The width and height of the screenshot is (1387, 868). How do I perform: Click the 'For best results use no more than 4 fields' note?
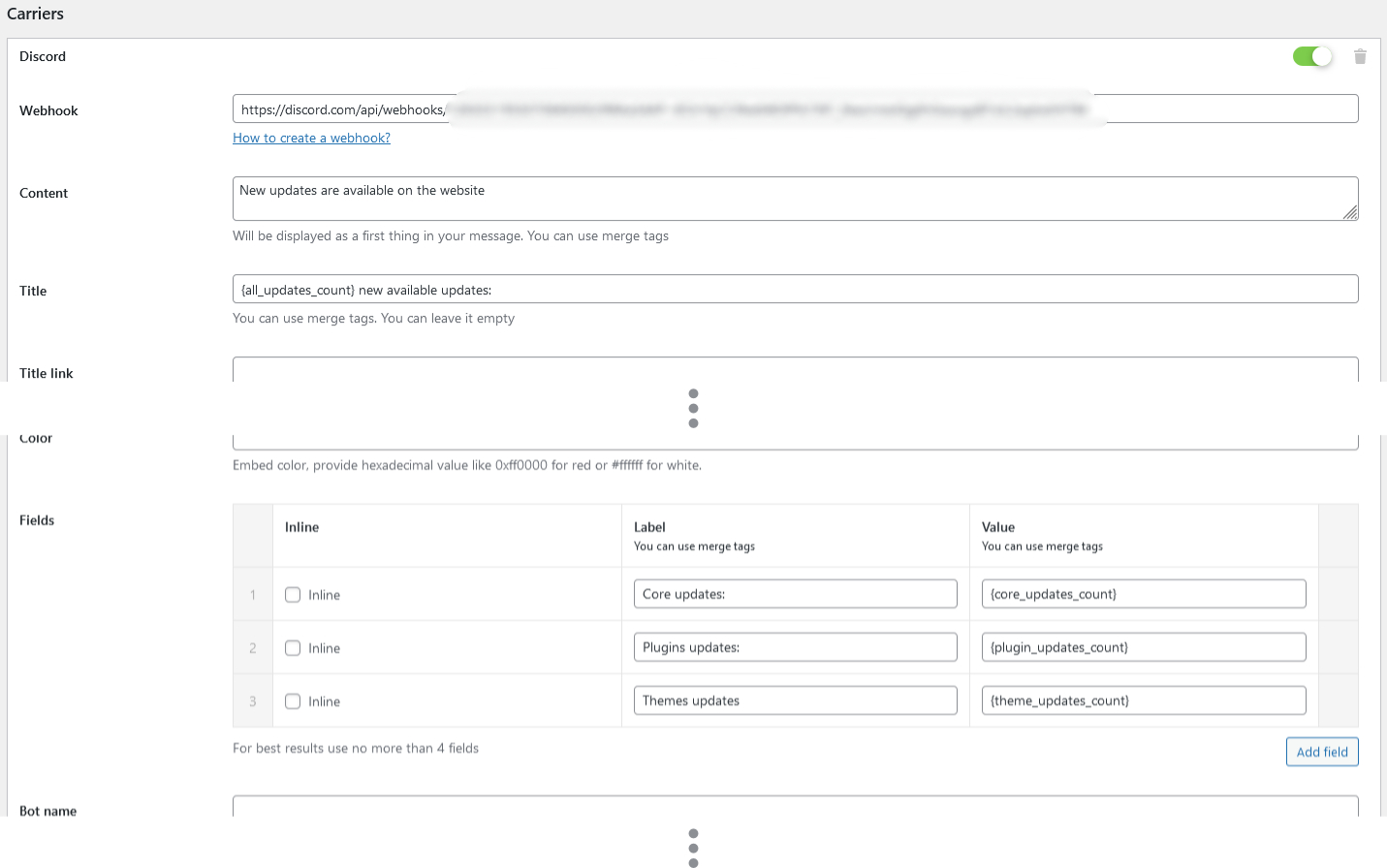(356, 748)
